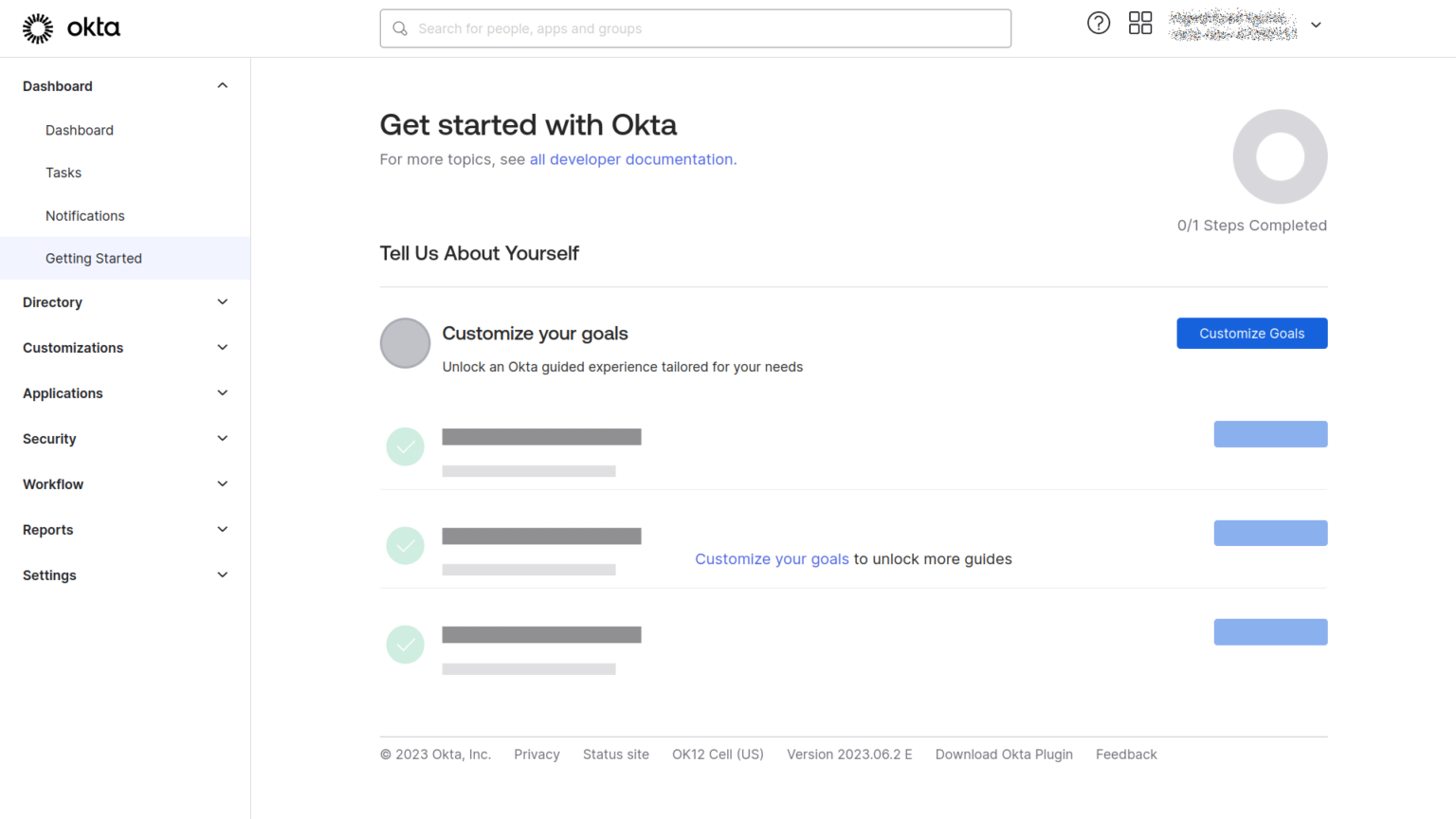Screen dimensions: 1456x819
Task: Click the 0/1 Steps Completed progress ring
Action: coord(1280,156)
